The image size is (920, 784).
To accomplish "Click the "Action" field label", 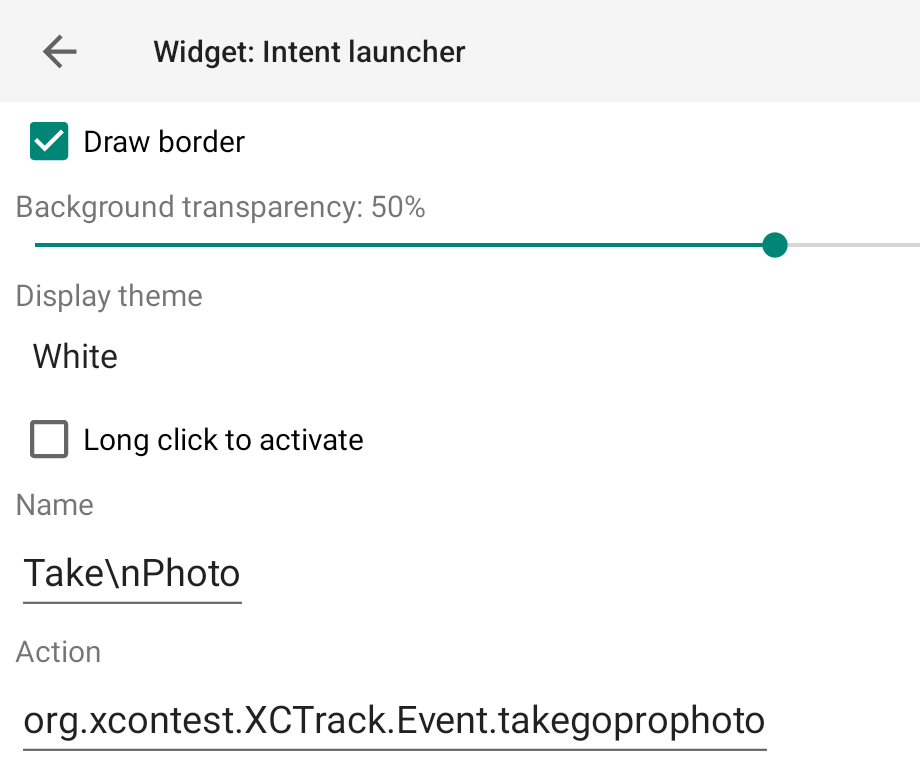I will (x=59, y=652).
